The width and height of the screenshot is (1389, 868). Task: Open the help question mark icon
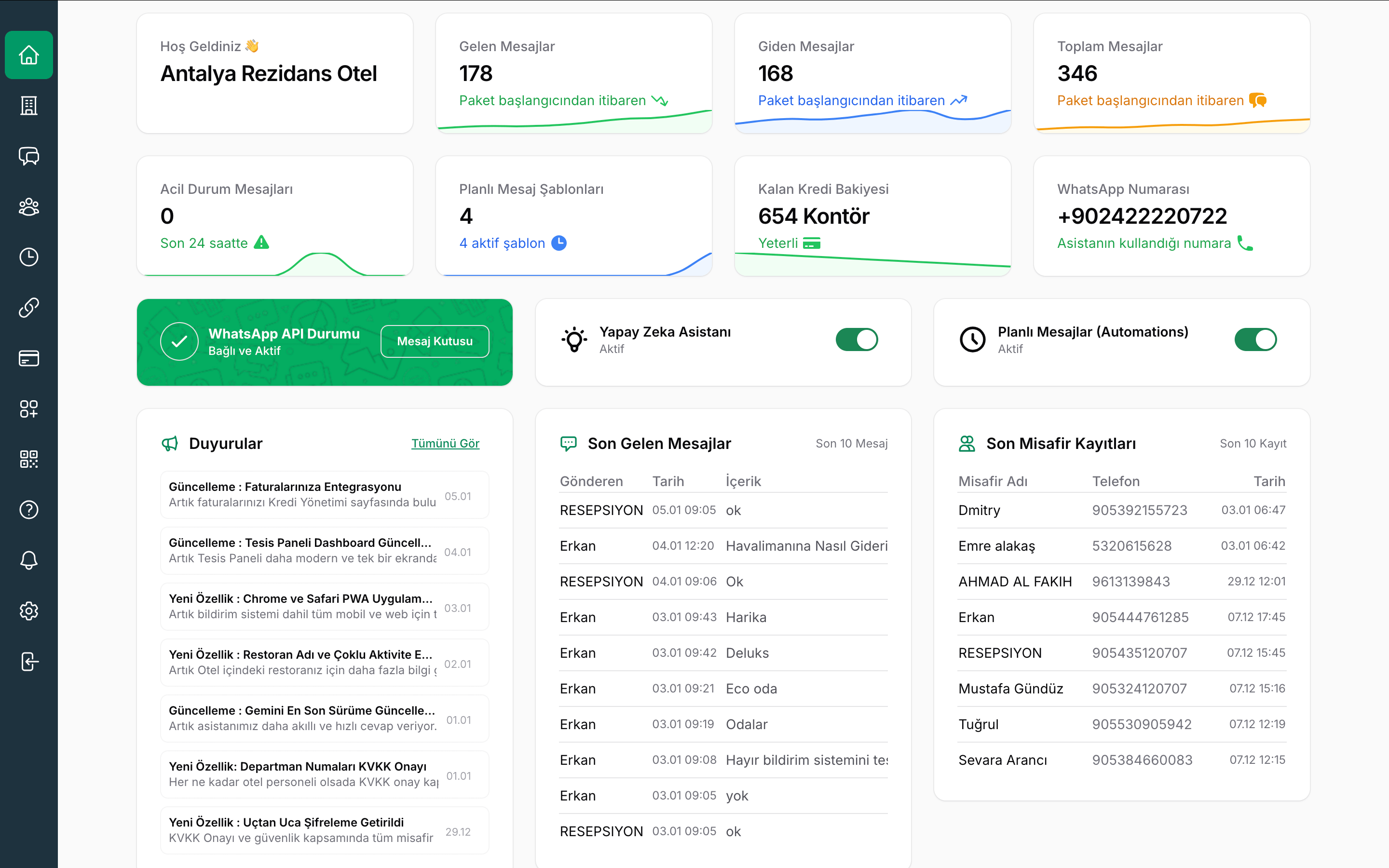pos(29,510)
